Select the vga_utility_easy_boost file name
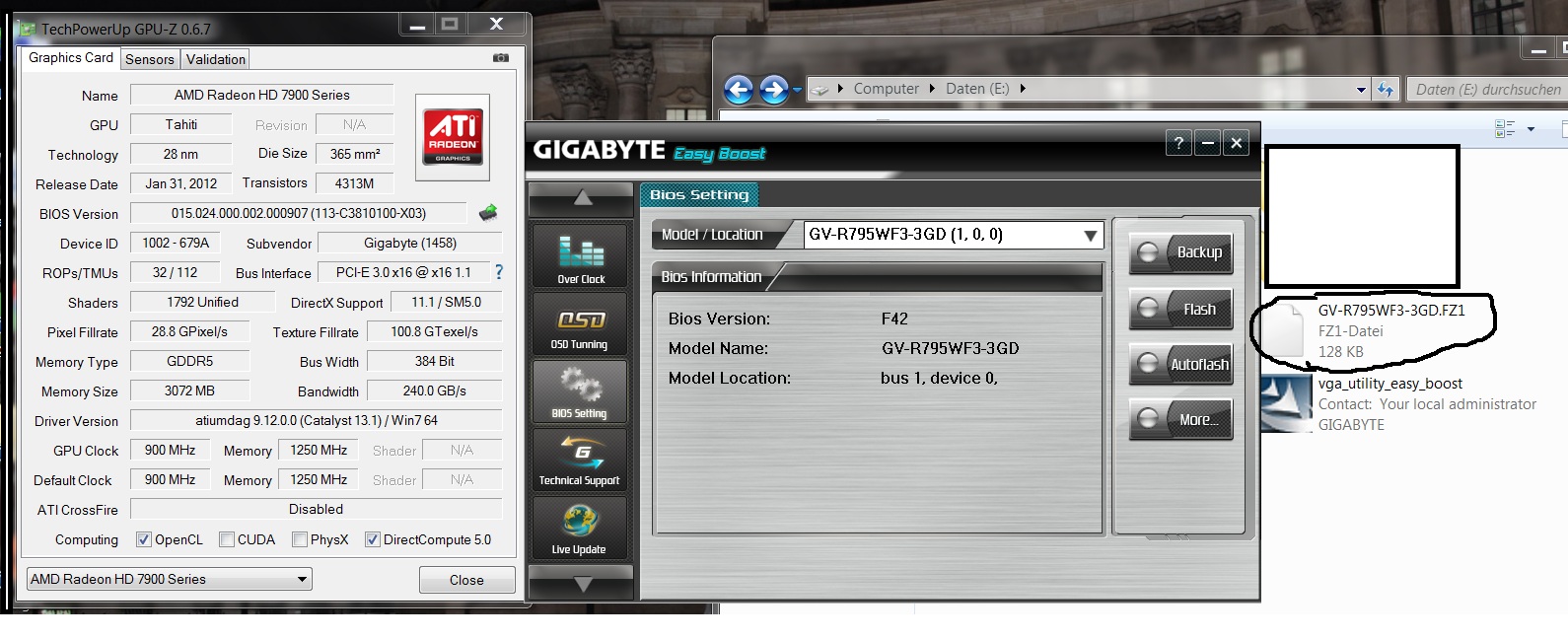The height and width of the screenshot is (639, 1568). click(x=1390, y=384)
